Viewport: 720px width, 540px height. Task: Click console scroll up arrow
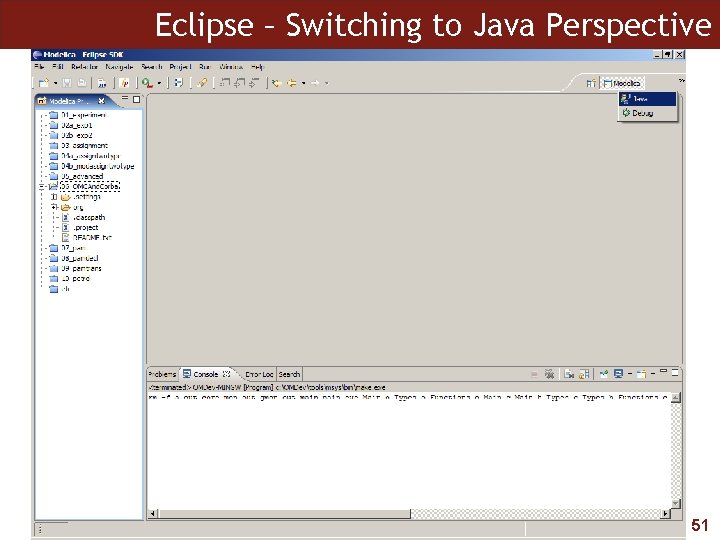coord(675,398)
